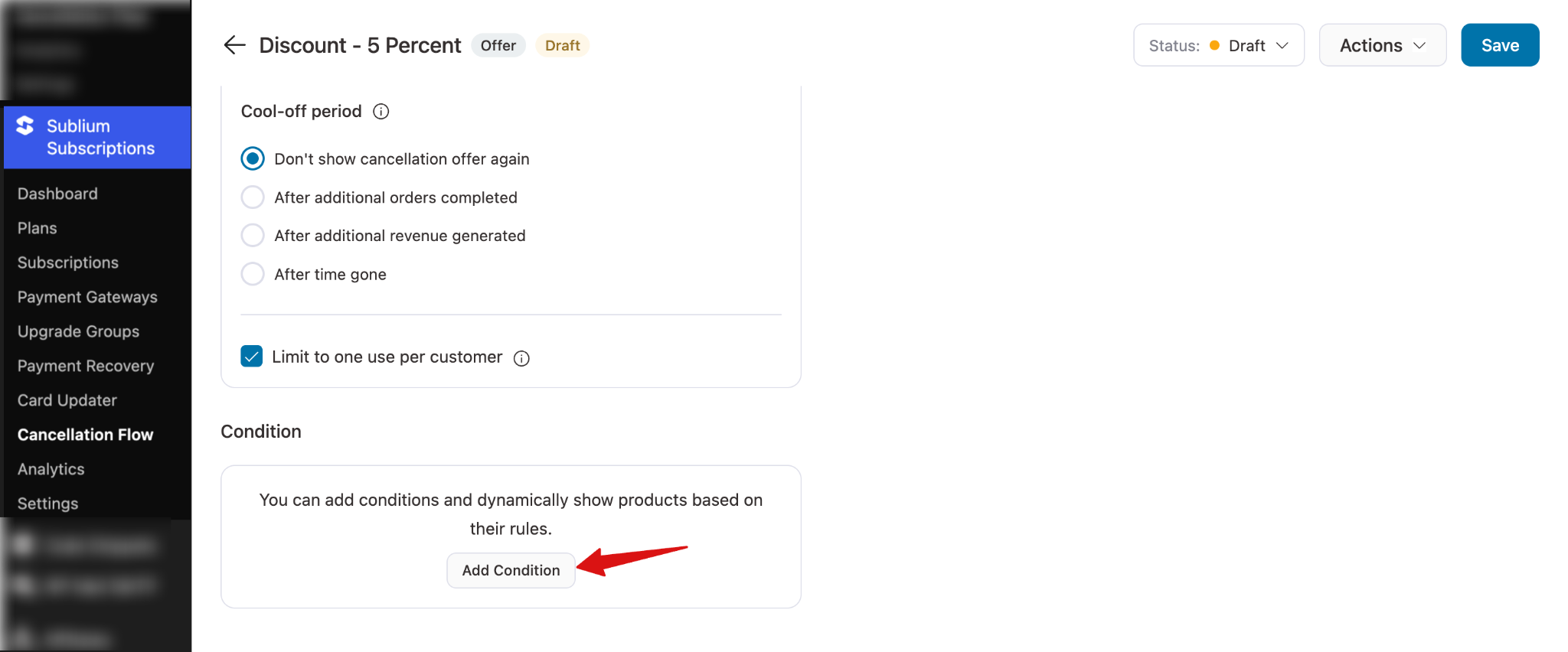Screen dimensions: 1568x652
Task: Select the "After time gone" radio option
Action: (x=253, y=274)
